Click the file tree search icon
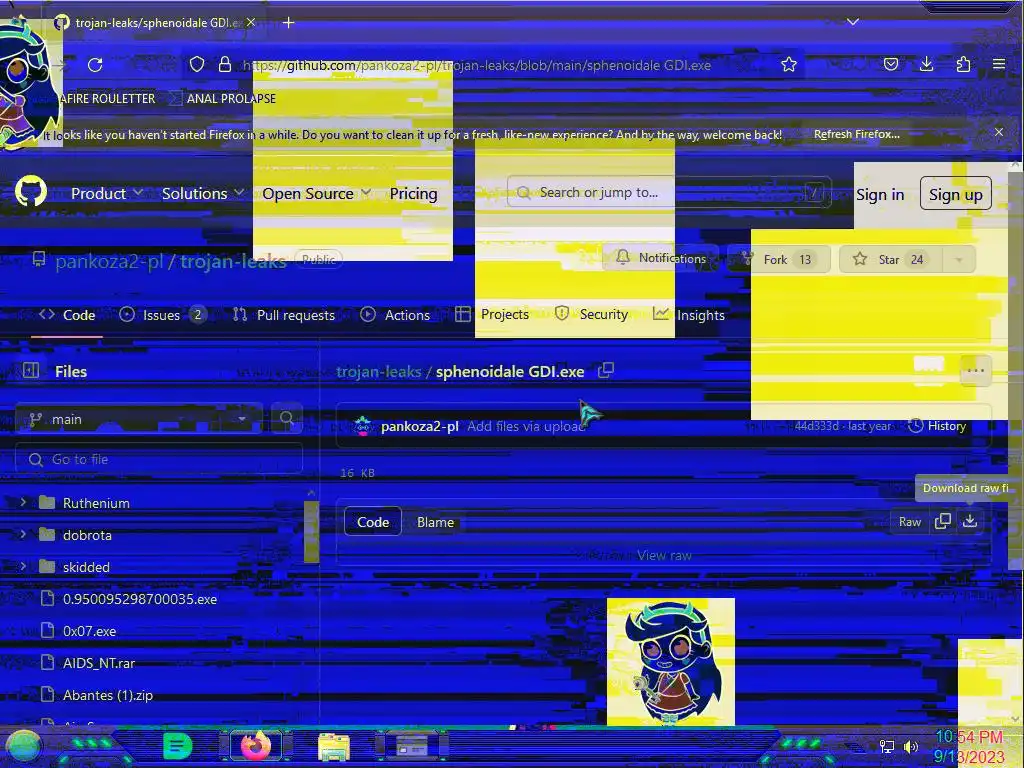 coord(287,419)
